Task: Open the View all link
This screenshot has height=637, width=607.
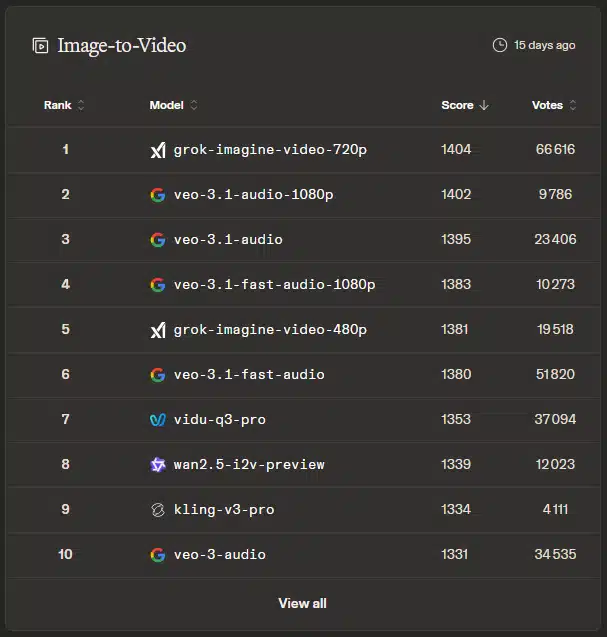Action: 302,603
